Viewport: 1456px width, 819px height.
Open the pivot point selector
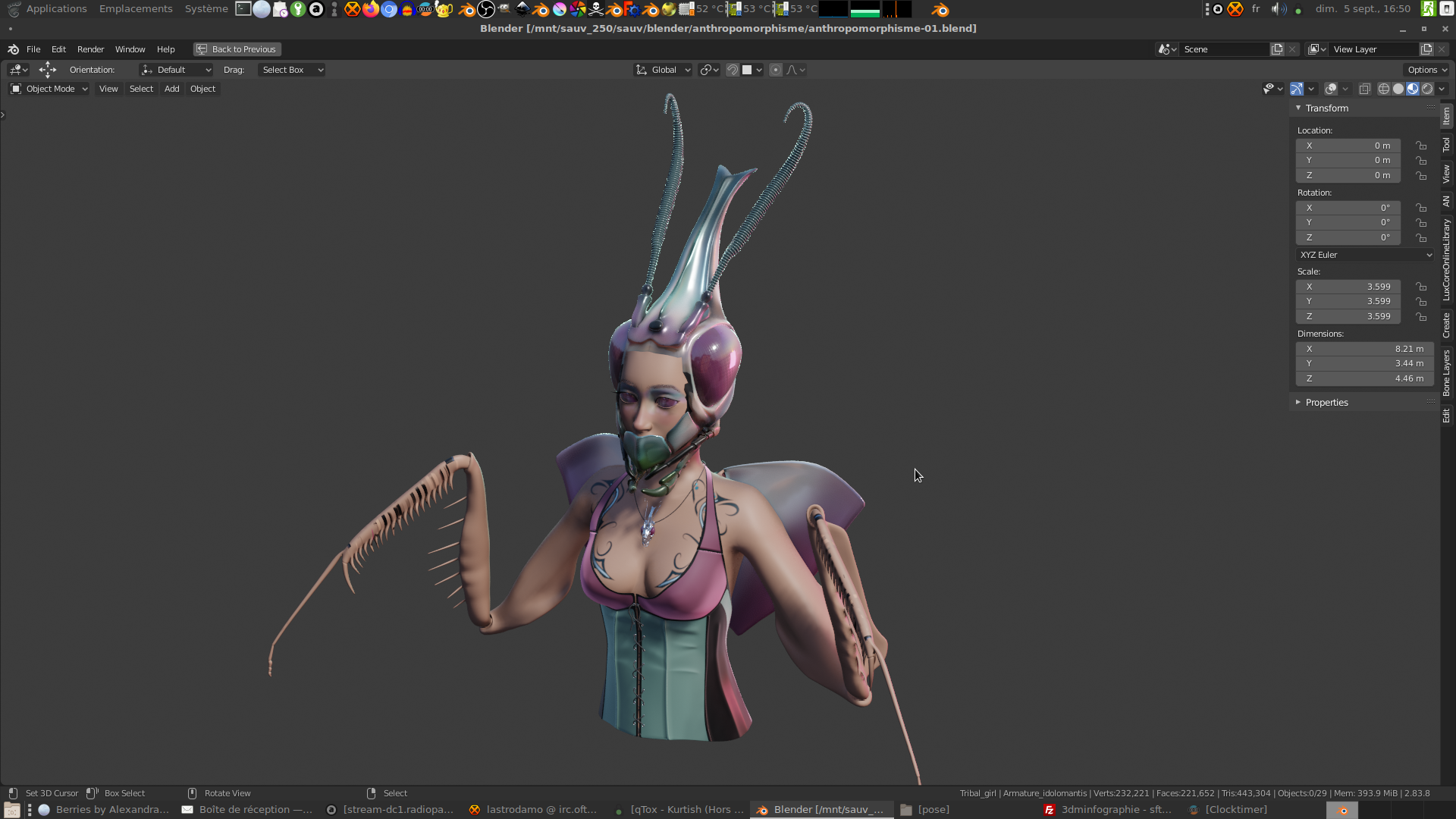coord(710,70)
